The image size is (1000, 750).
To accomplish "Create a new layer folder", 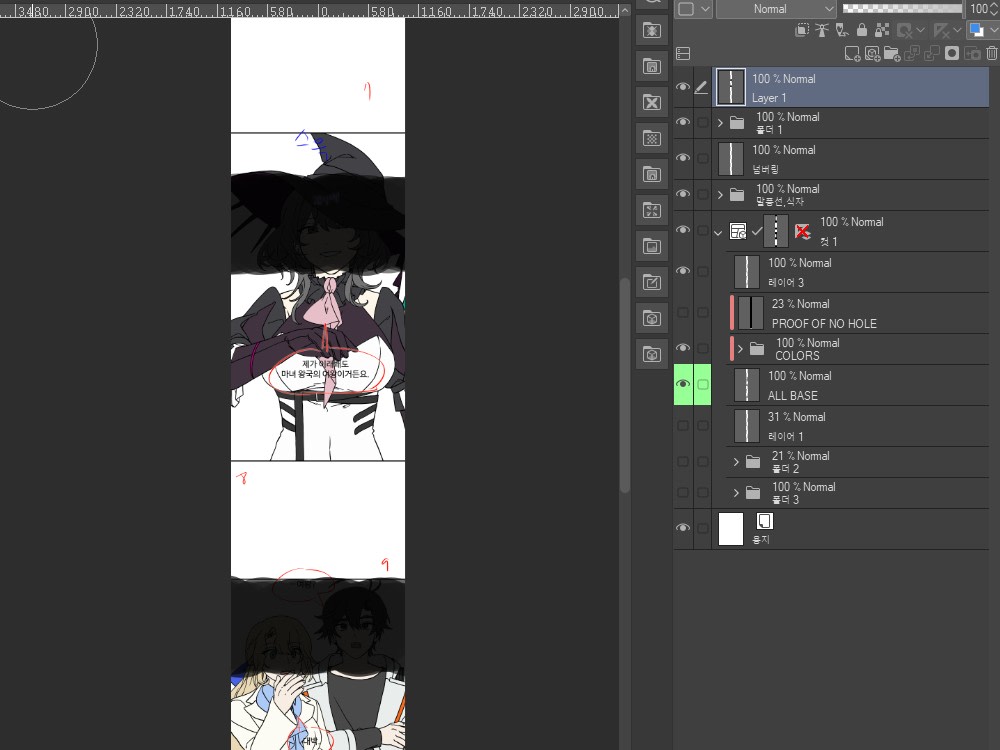I will coord(892,54).
